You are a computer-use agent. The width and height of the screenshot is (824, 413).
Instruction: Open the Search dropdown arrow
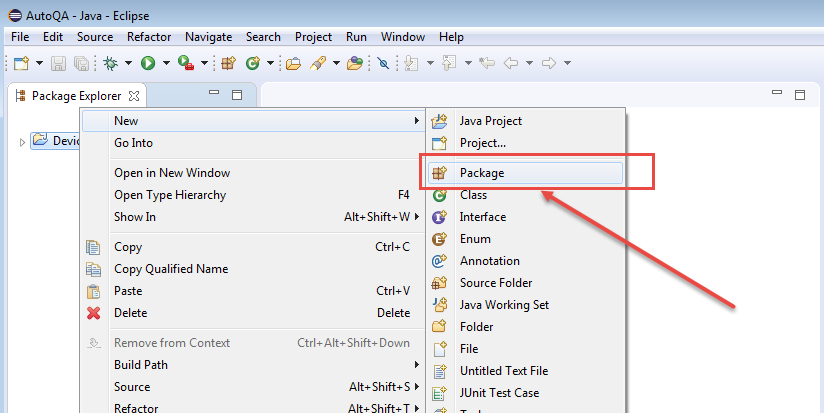[x=336, y=63]
